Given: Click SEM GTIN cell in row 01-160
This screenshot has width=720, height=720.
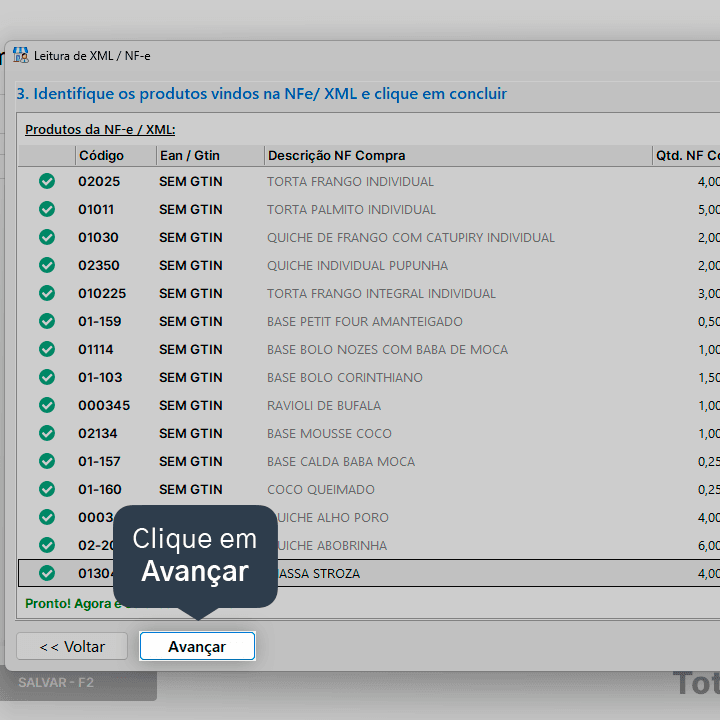Looking at the screenshot, I should pos(191,489).
